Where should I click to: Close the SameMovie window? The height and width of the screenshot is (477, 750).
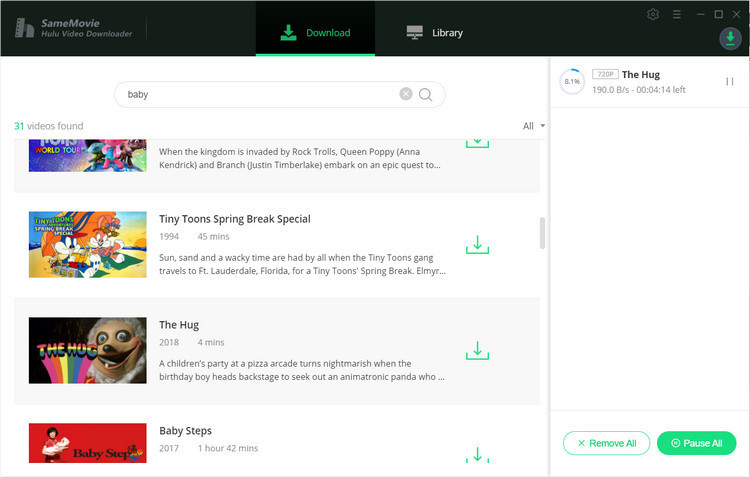[737, 14]
